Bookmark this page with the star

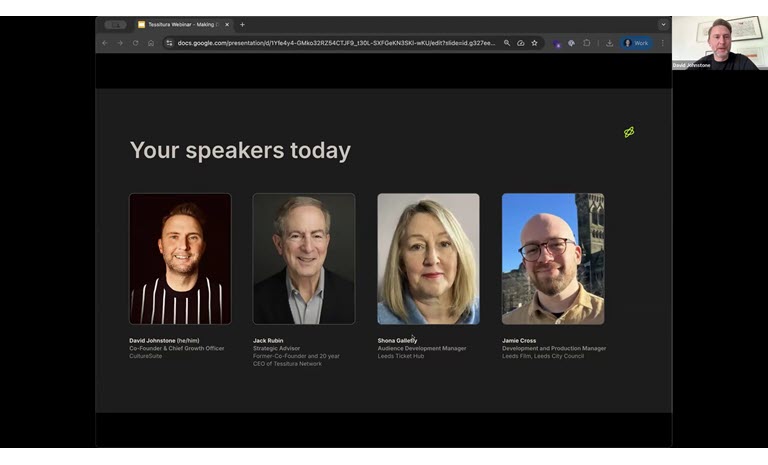pyautogui.click(x=534, y=43)
